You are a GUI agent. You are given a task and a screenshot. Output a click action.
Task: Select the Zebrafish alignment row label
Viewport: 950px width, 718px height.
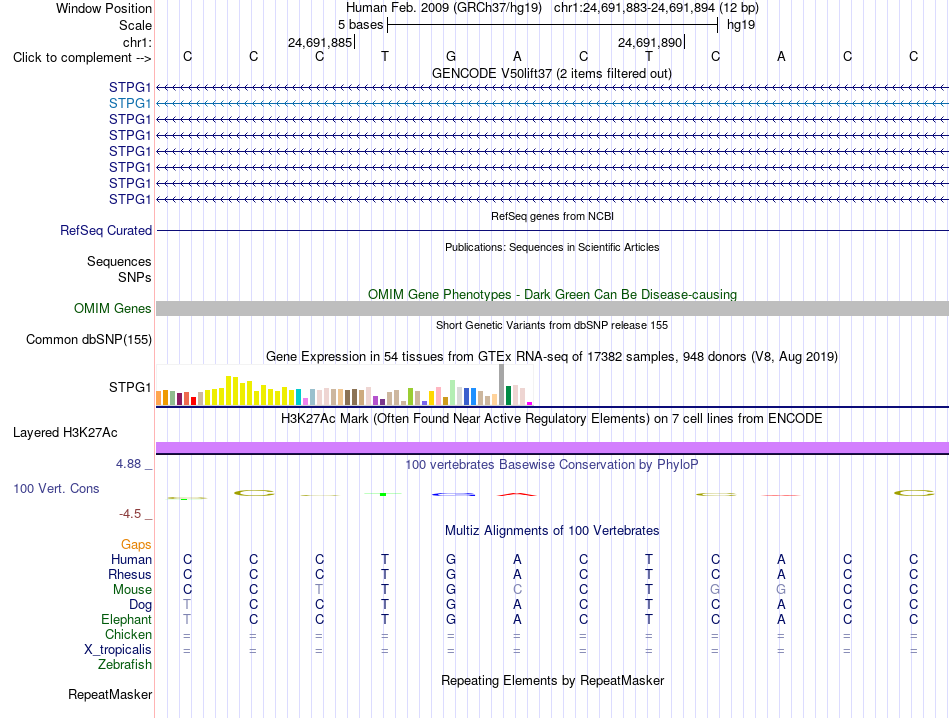click(125, 665)
